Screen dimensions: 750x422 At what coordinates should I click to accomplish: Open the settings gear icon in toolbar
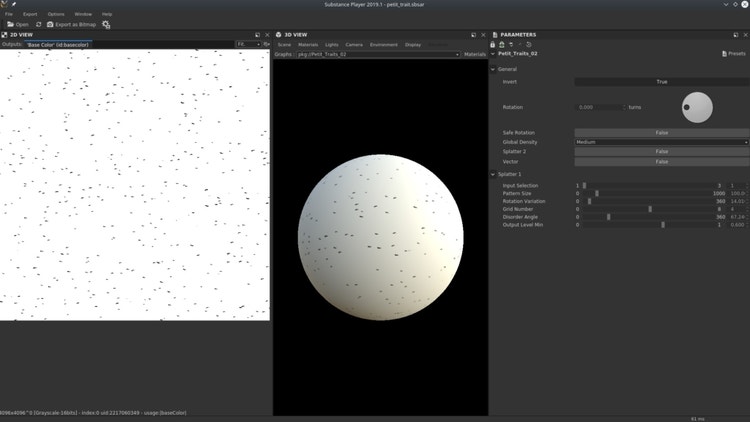tap(106, 24)
